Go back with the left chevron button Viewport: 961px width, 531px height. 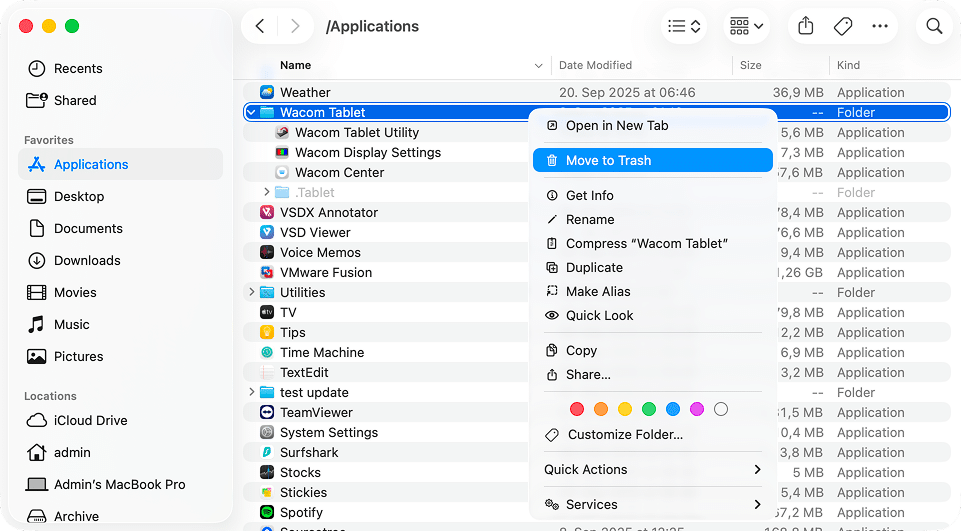point(260,26)
